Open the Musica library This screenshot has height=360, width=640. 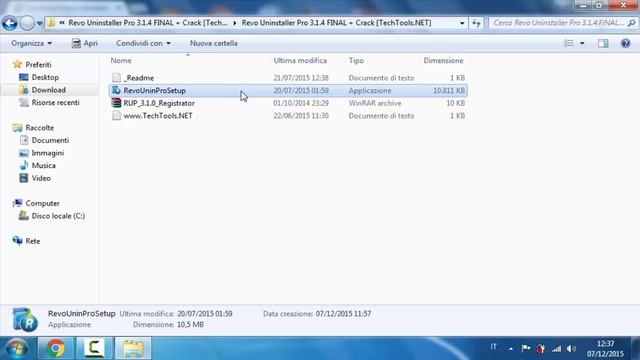coord(44,166)
